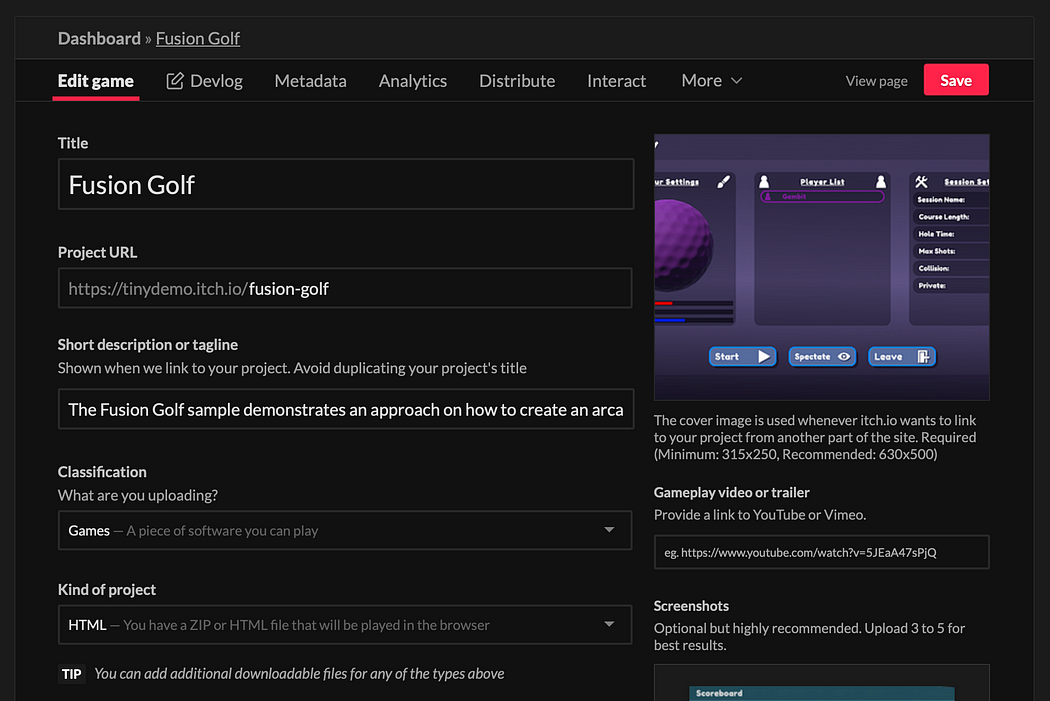Viewport: 1050px width, 701px height.
Task: Open the Distribute tab
Action: [517, 81]
